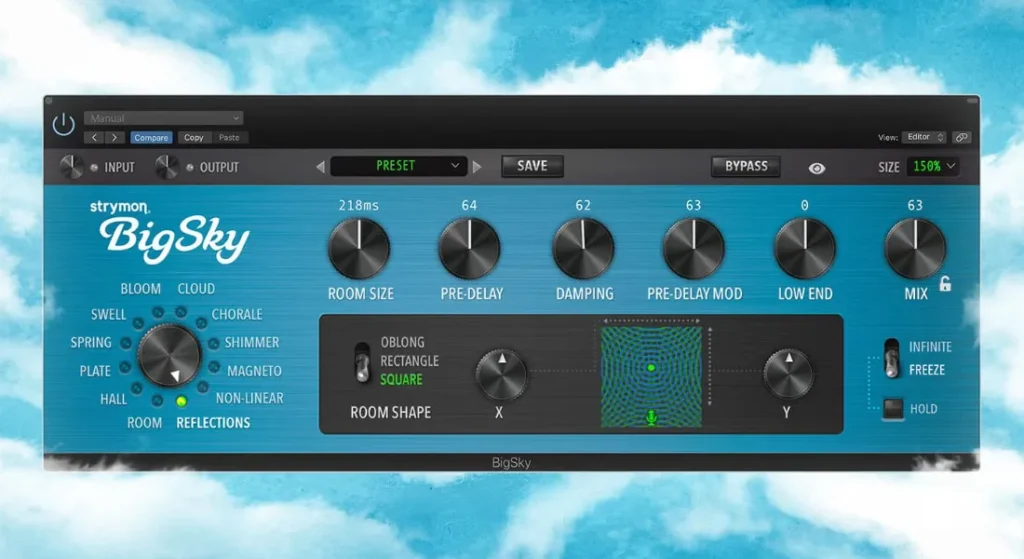Select the NON-LINEAR reverb type
This screenshot has height=559, width=1024.
click(x=249, y=398)
